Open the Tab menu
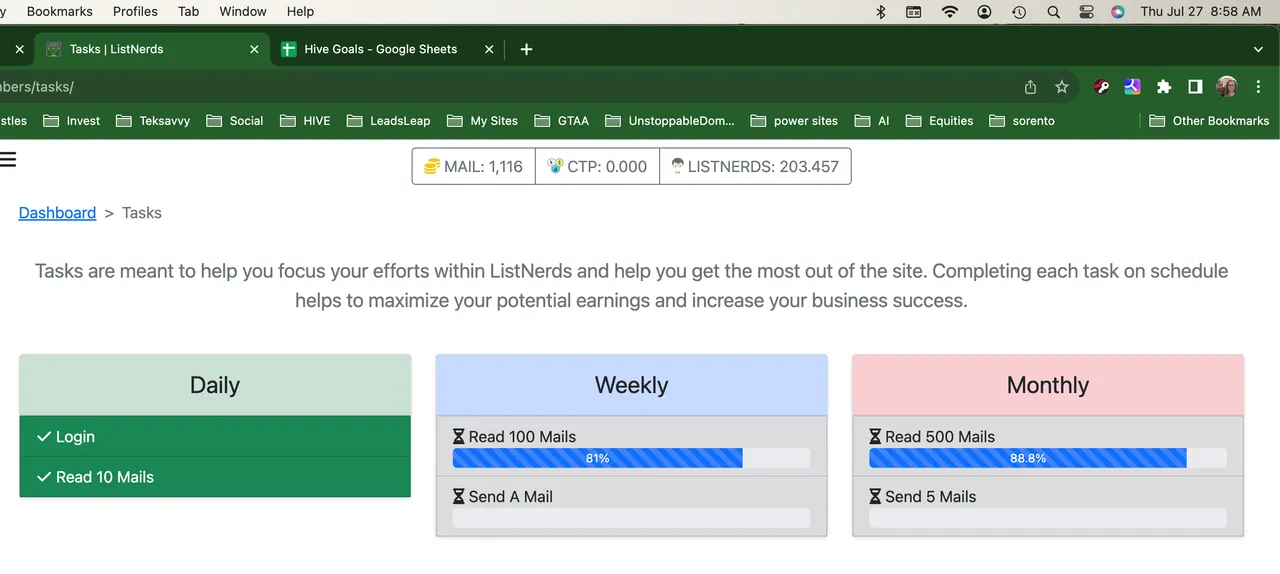This screenshot has width=1280, height=574. click(x=188, y=12)
